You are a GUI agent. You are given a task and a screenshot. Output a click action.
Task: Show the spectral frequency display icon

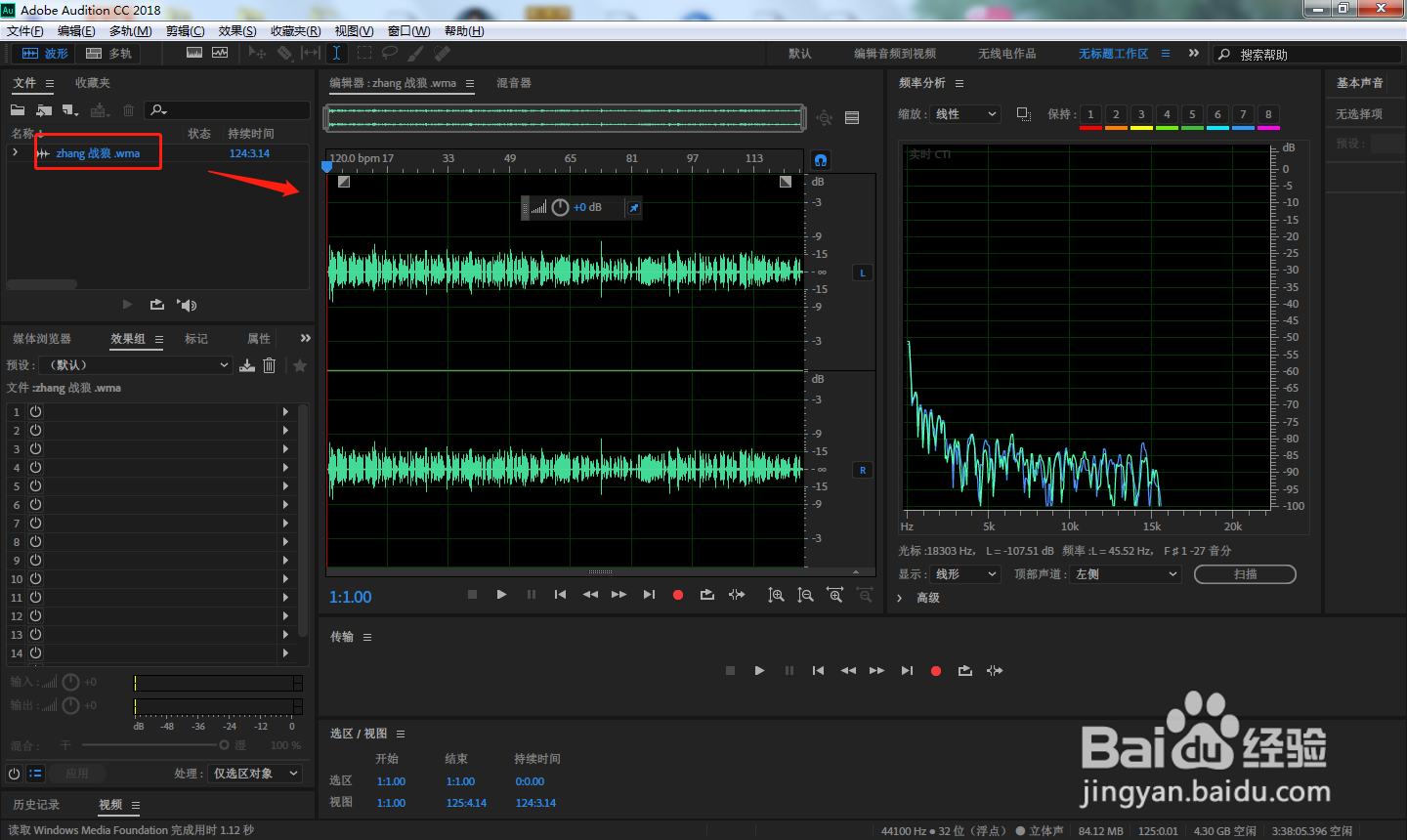point(194,53)
